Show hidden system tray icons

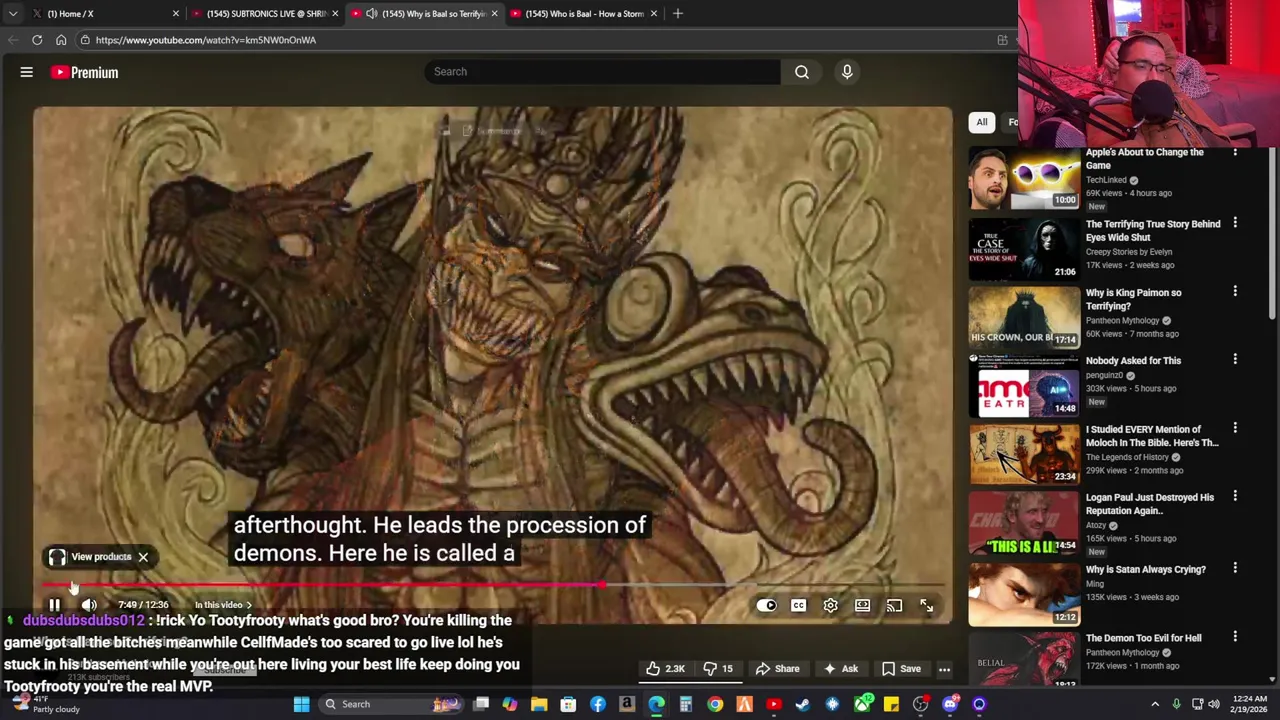pyautogui.click(x=1155, y=704)
